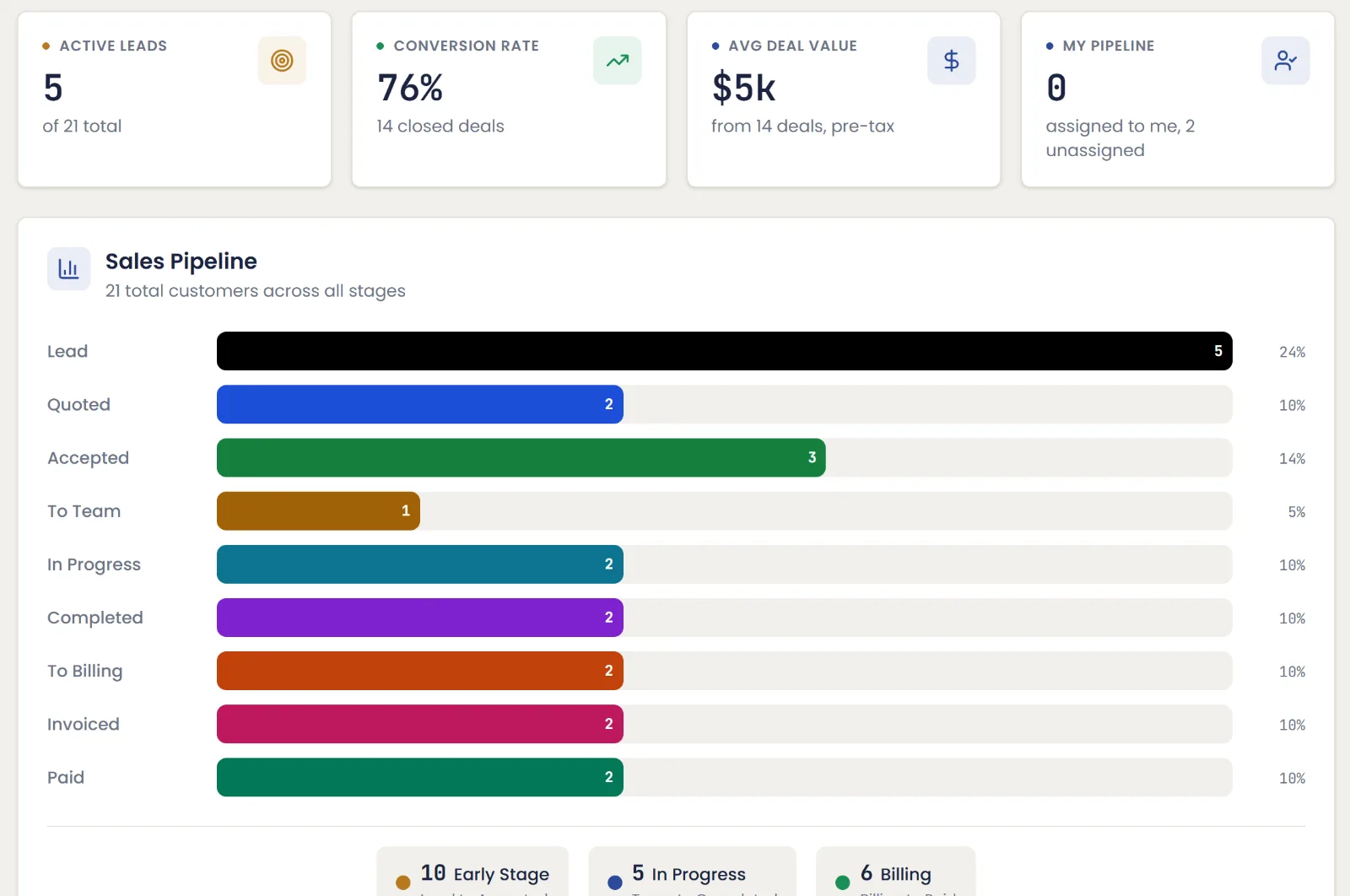Click the 'from 14 deals, pre-tax' text

coord(802,126)
